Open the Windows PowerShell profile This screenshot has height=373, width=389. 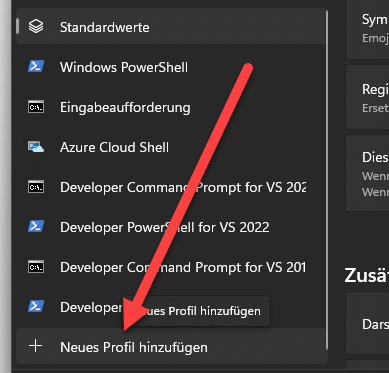tap(171, 67)
